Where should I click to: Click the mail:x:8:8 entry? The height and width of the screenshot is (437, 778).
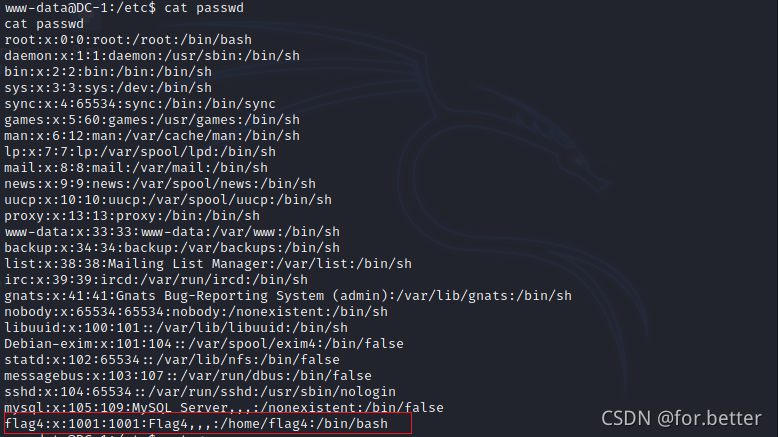point(136,168)
